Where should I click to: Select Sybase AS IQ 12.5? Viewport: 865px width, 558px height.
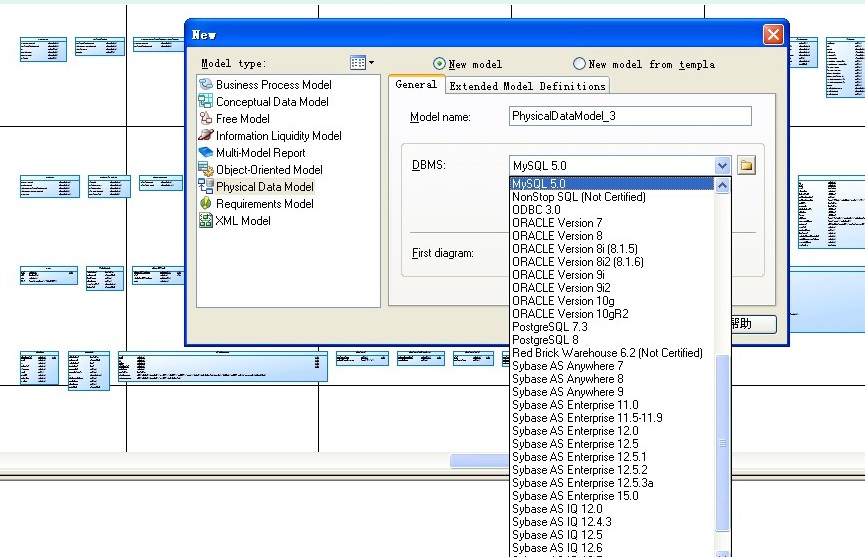[x=612, y=534]
